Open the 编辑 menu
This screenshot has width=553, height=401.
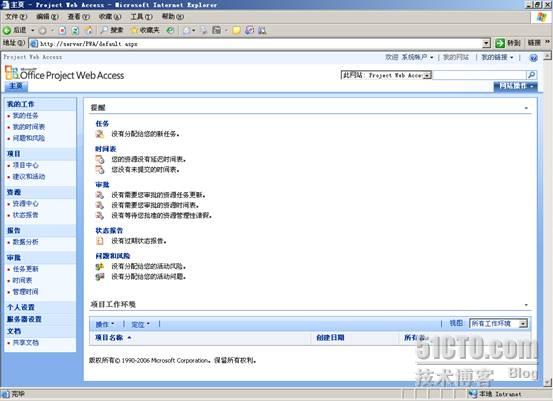[x=47, y=17]
